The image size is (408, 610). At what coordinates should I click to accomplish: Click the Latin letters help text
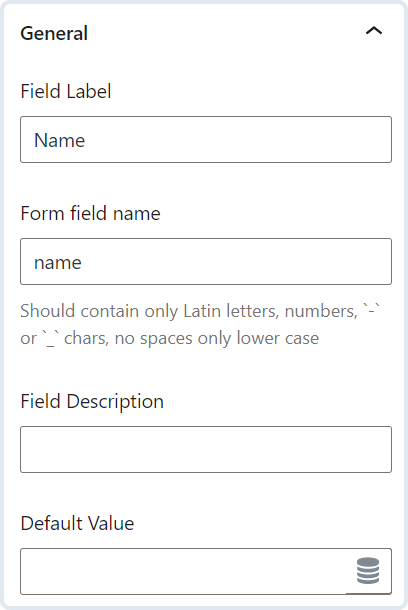pos(200,324)
